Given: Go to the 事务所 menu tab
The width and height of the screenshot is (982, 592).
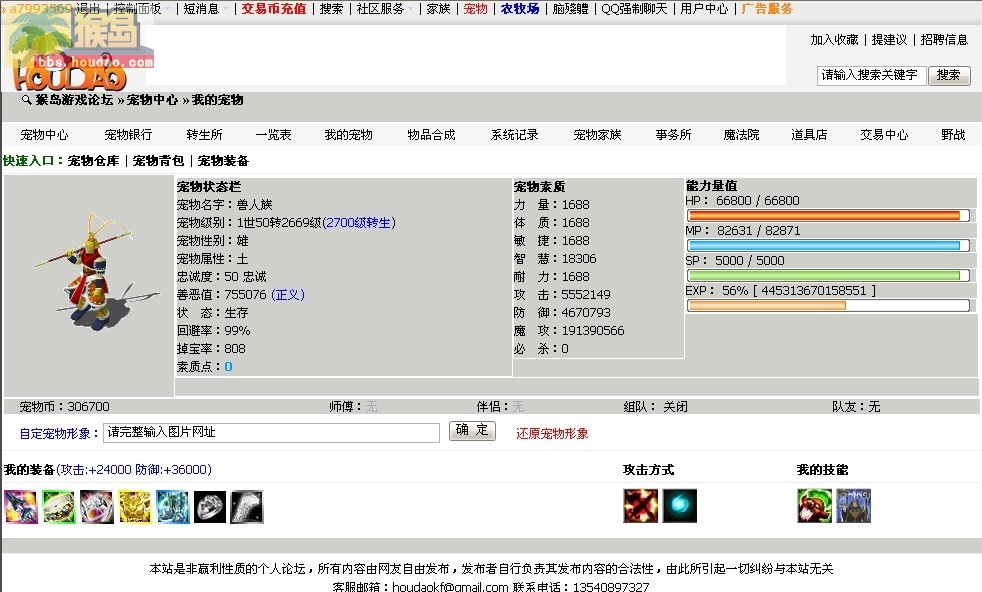Looking at the screenshot, I should (x=673, y=135).
